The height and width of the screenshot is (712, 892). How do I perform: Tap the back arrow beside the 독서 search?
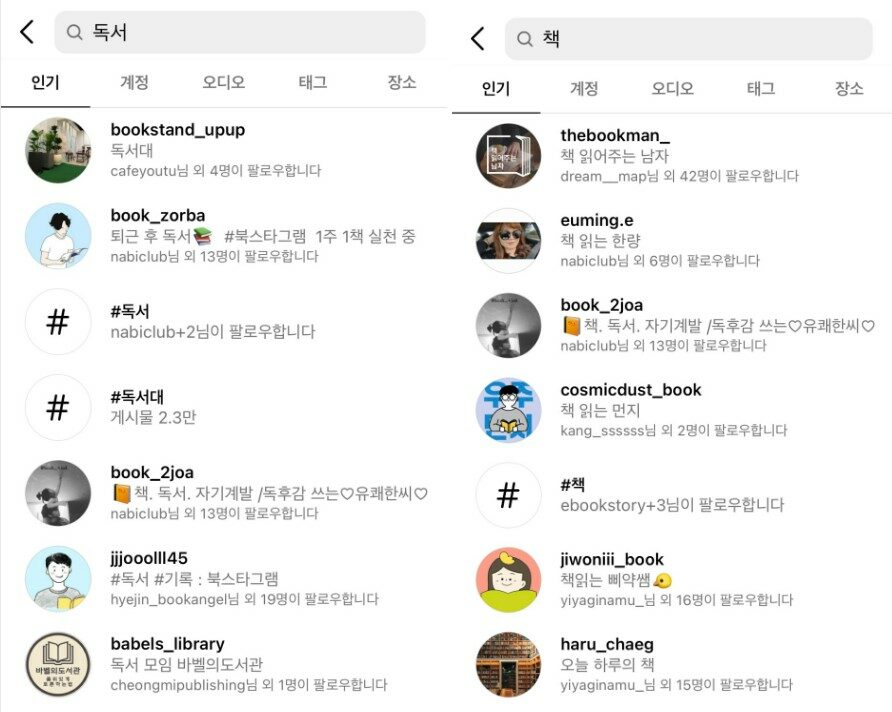pos(27,32)
